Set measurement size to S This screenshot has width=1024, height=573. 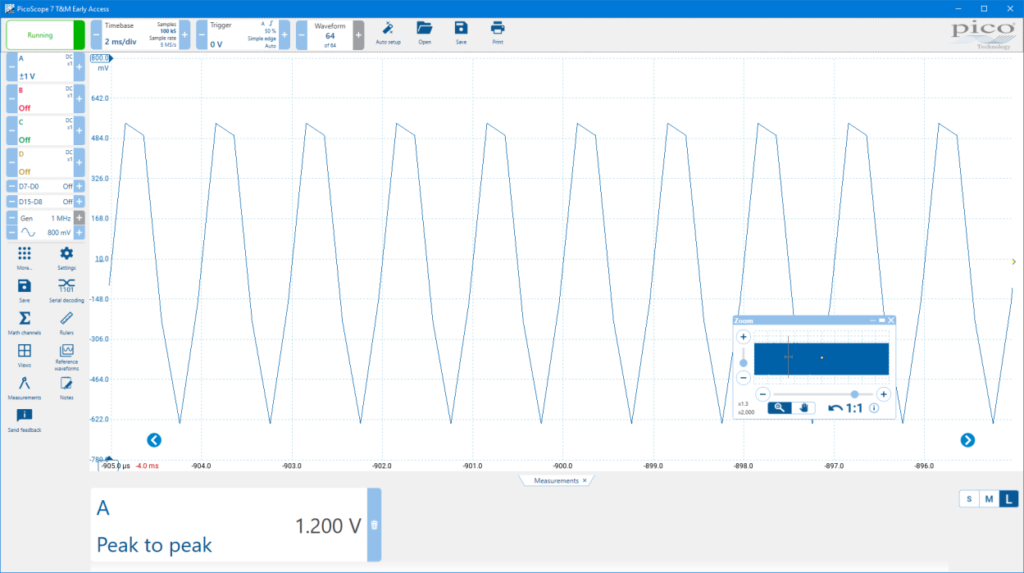click(969, 499)
